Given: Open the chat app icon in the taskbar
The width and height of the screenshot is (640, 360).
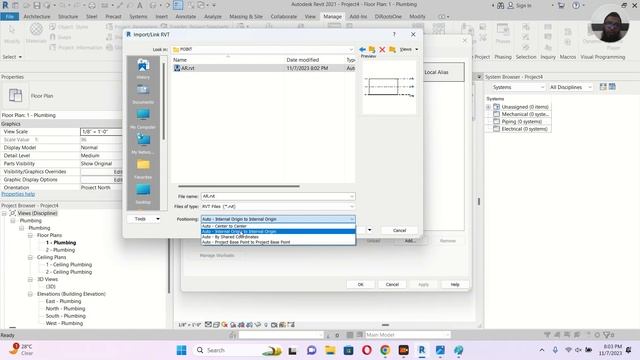Looking at the screenshot, I should pyautogui.click(x=311, y=350).
